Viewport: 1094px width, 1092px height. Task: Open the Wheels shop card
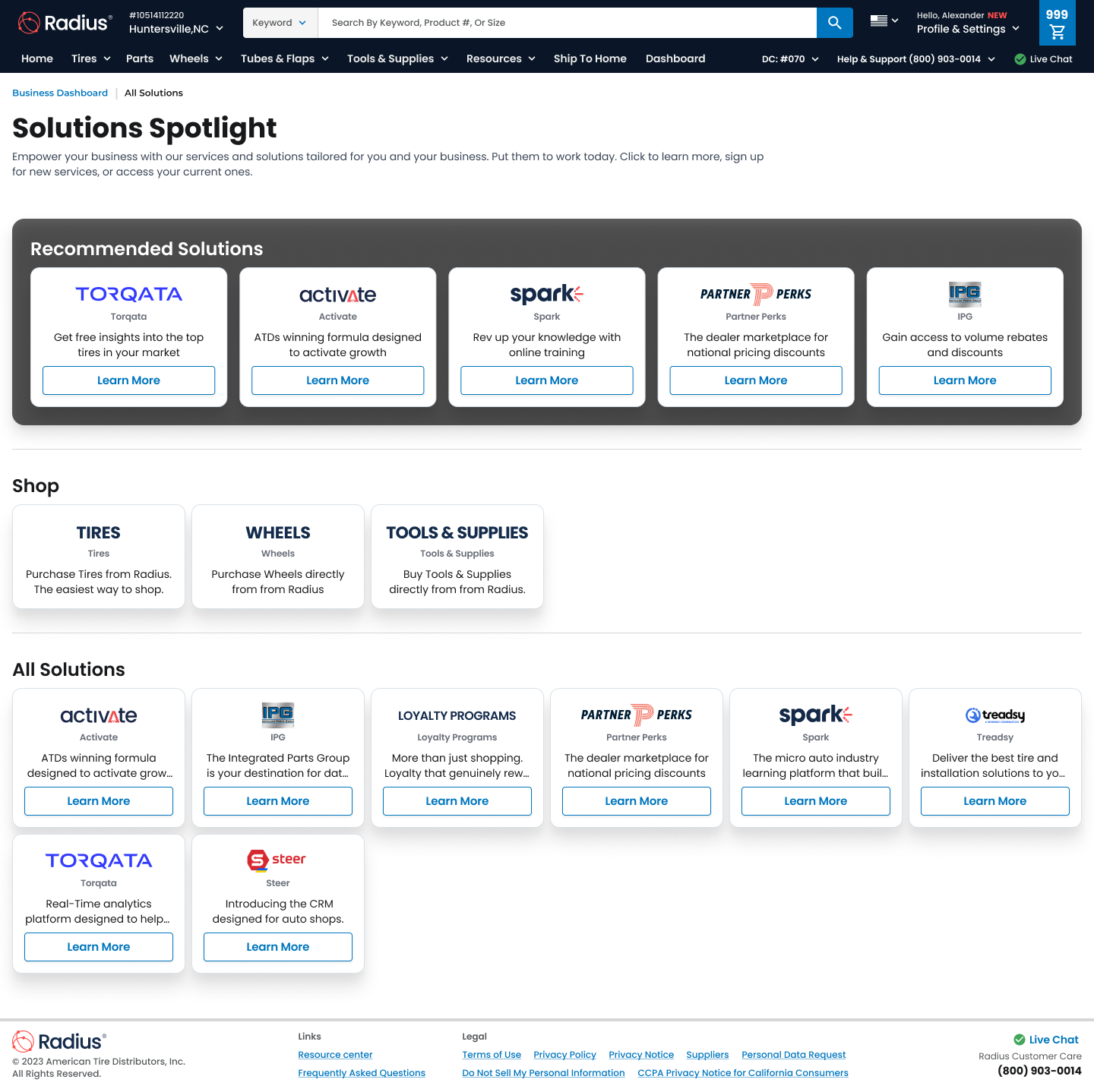pyautogui.click(x=278, y=557)
